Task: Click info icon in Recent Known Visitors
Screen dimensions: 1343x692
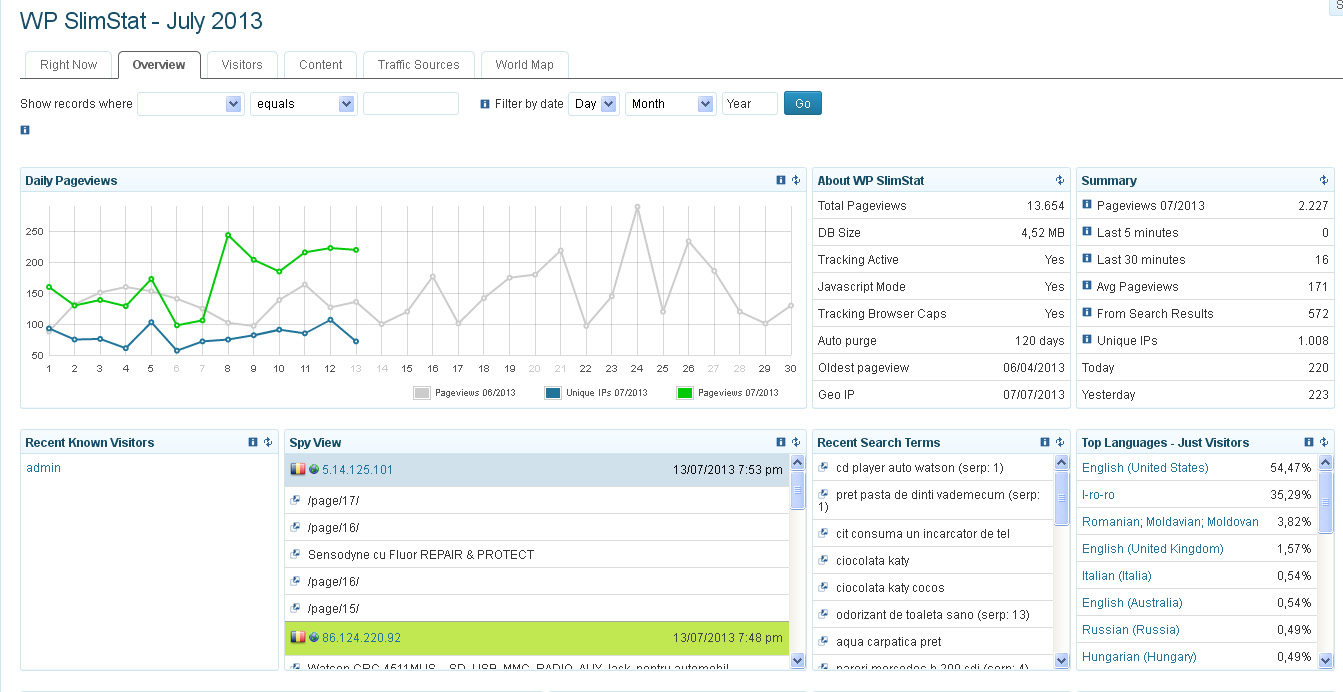Action: 253,442
